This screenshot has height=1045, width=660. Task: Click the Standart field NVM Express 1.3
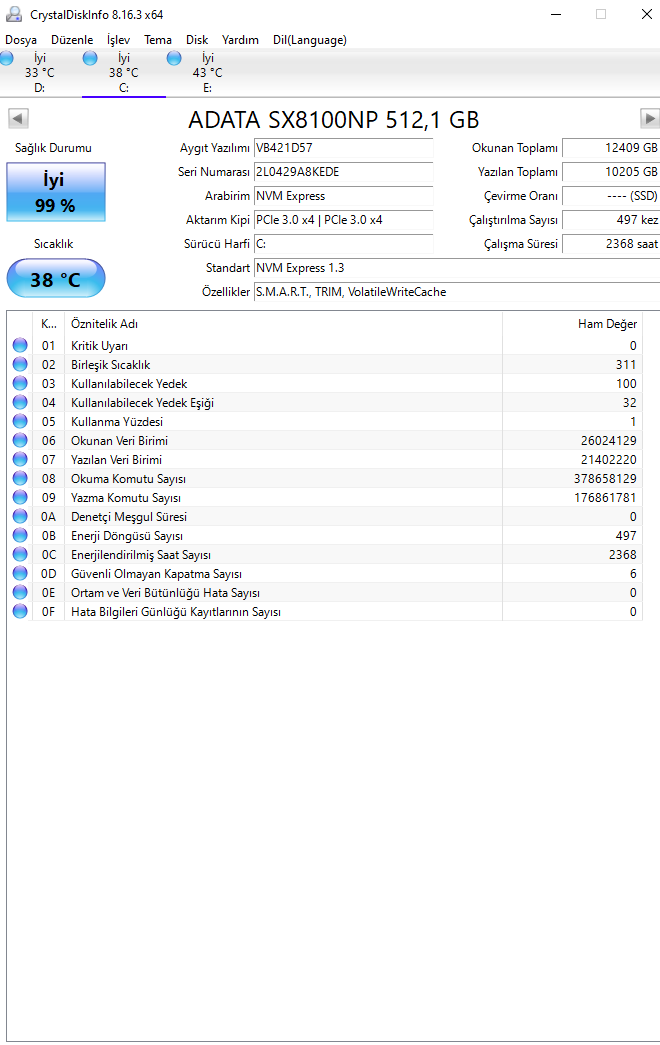point(457,268)
